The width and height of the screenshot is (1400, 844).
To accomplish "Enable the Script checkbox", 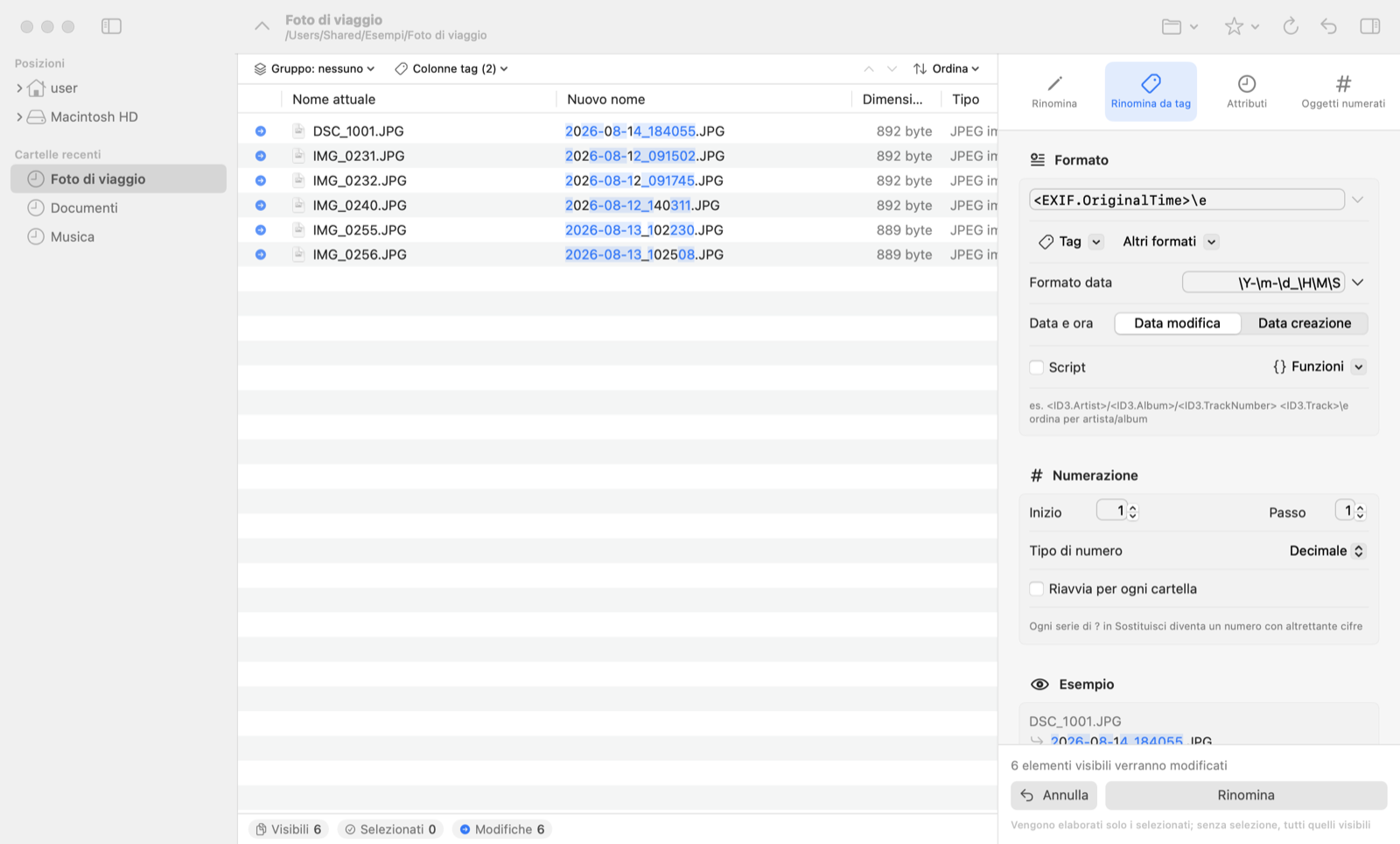I will click(x=1037, y=368).
